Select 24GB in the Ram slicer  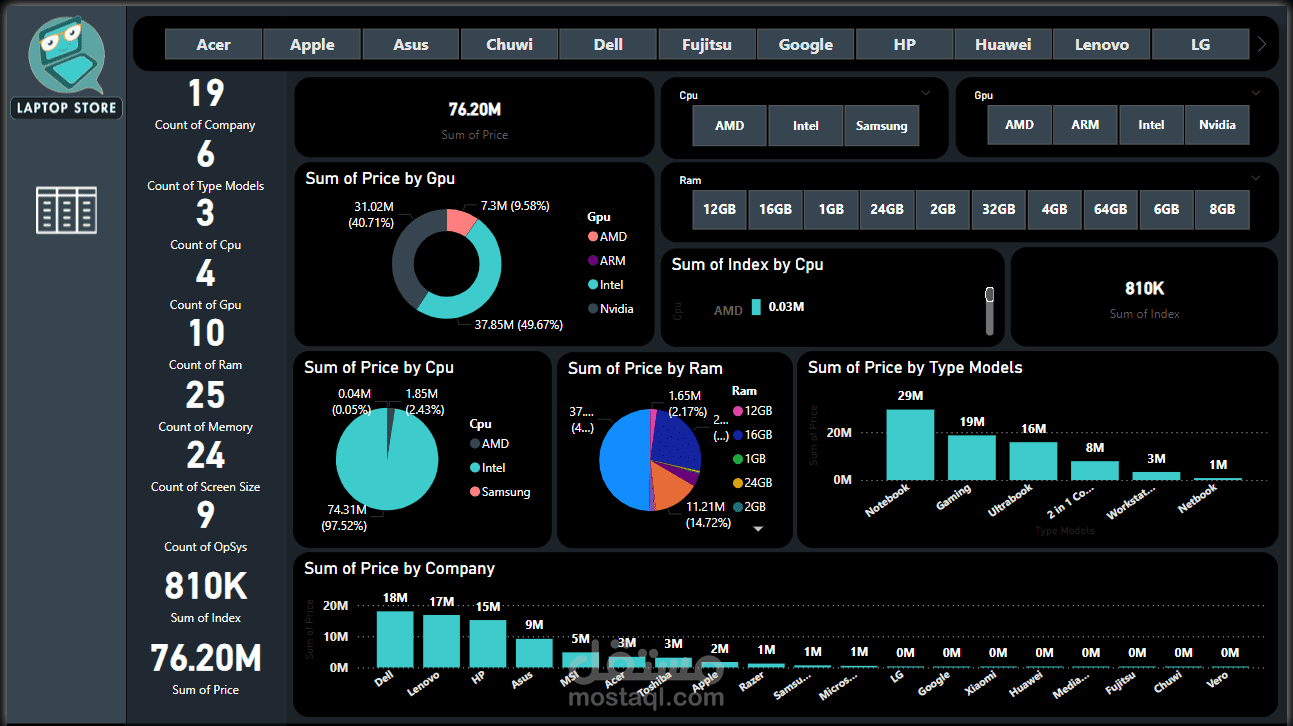tap(887, 210)
